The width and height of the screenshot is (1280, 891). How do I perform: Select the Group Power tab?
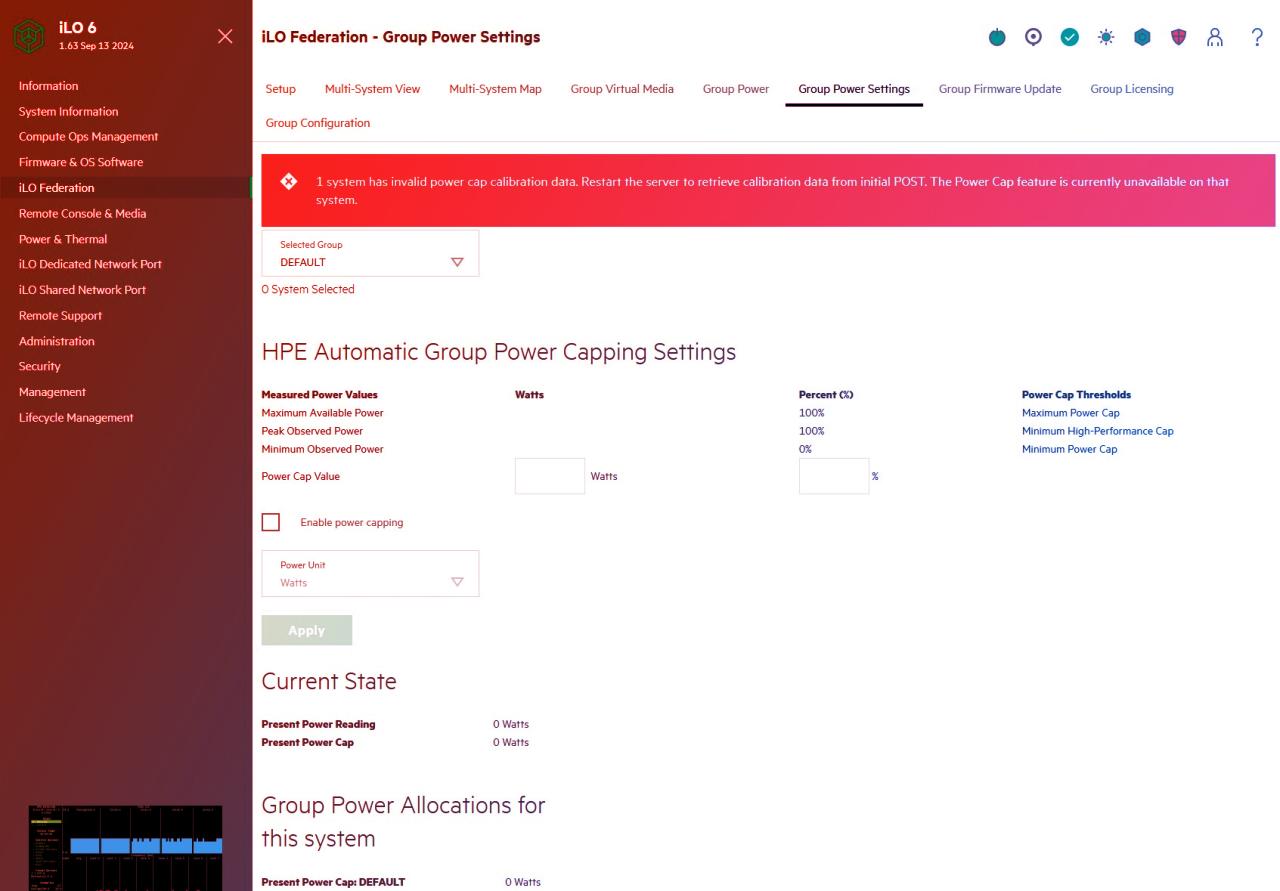point(736,89)
